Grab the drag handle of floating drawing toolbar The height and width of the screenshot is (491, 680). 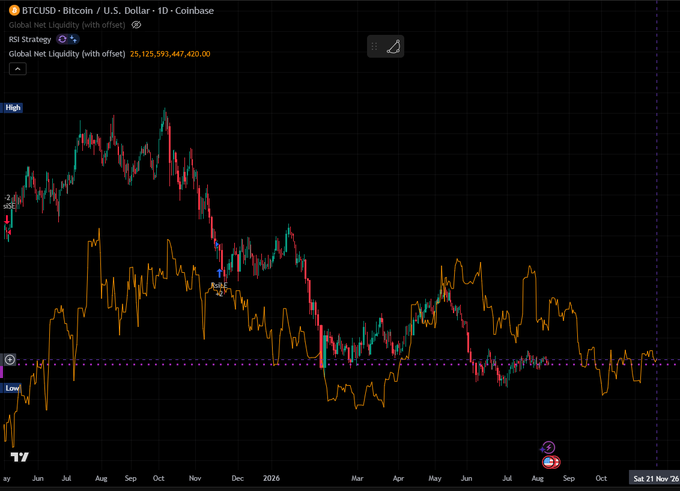(374, 46)
